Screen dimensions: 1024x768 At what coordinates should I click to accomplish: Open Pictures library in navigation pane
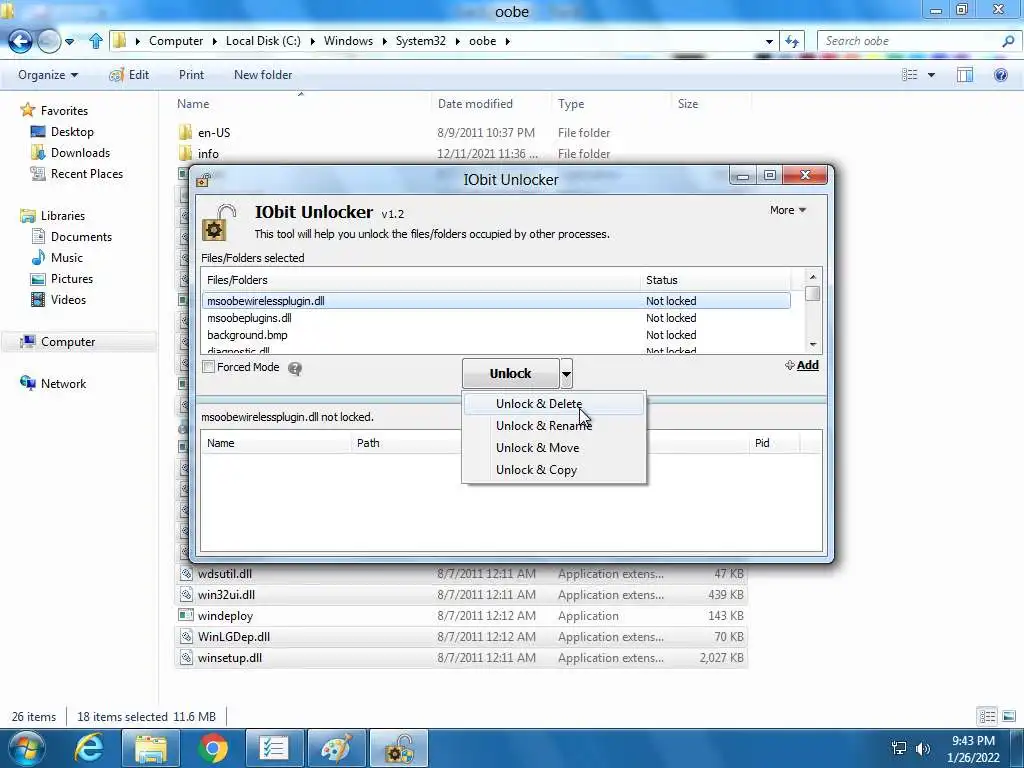click(x=72, y=278)
